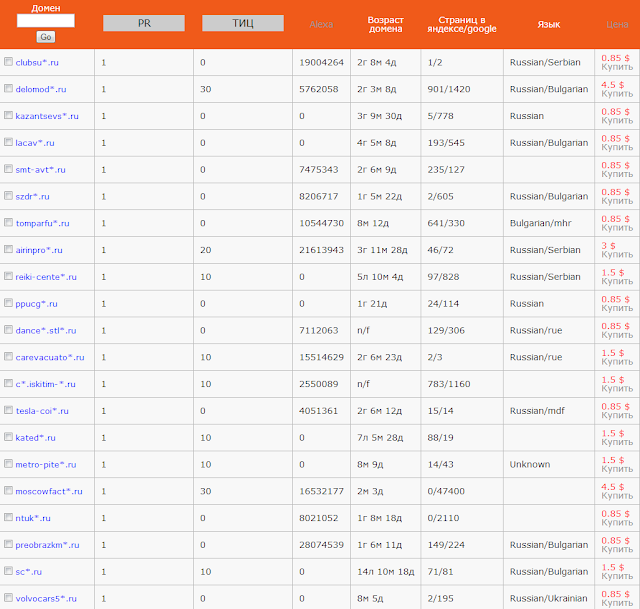The height and width of the screenshot is (609, 640).
Task: Click the Возраст домена column header
Action: (x=385, y=24)
